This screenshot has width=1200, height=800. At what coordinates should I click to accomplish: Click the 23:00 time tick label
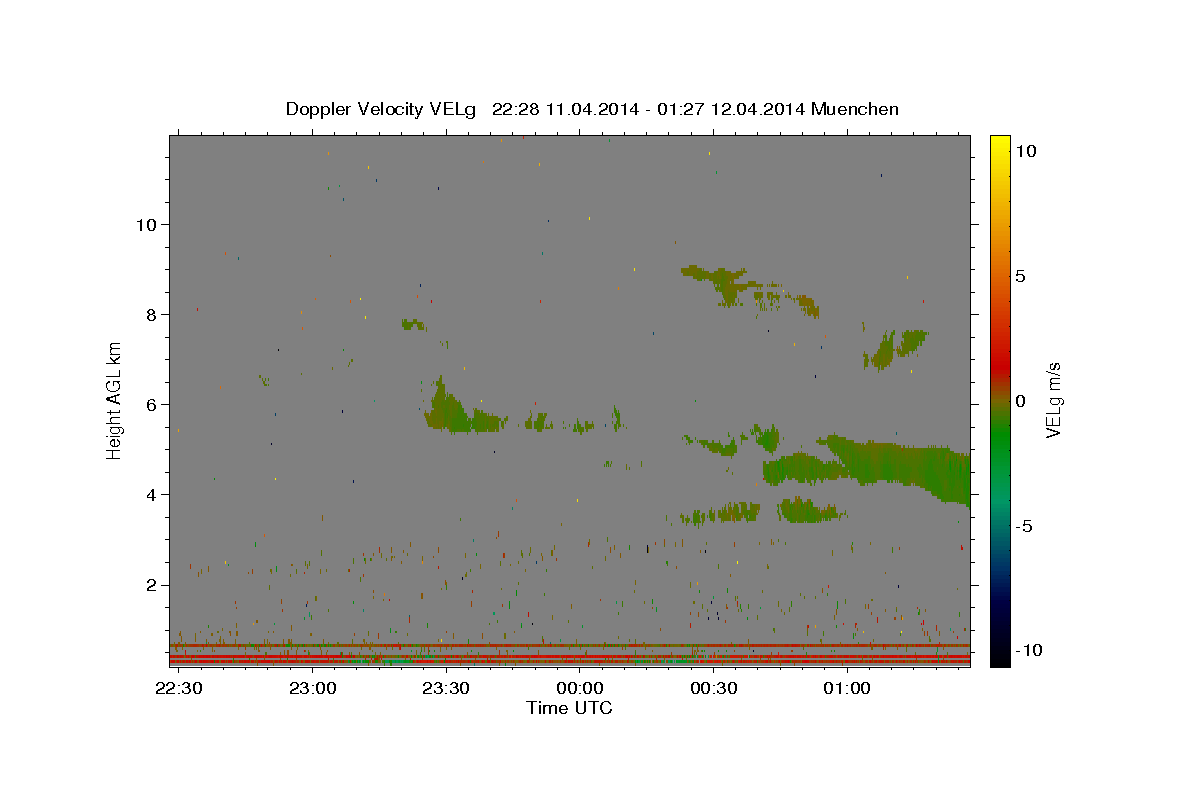[313, 688]
